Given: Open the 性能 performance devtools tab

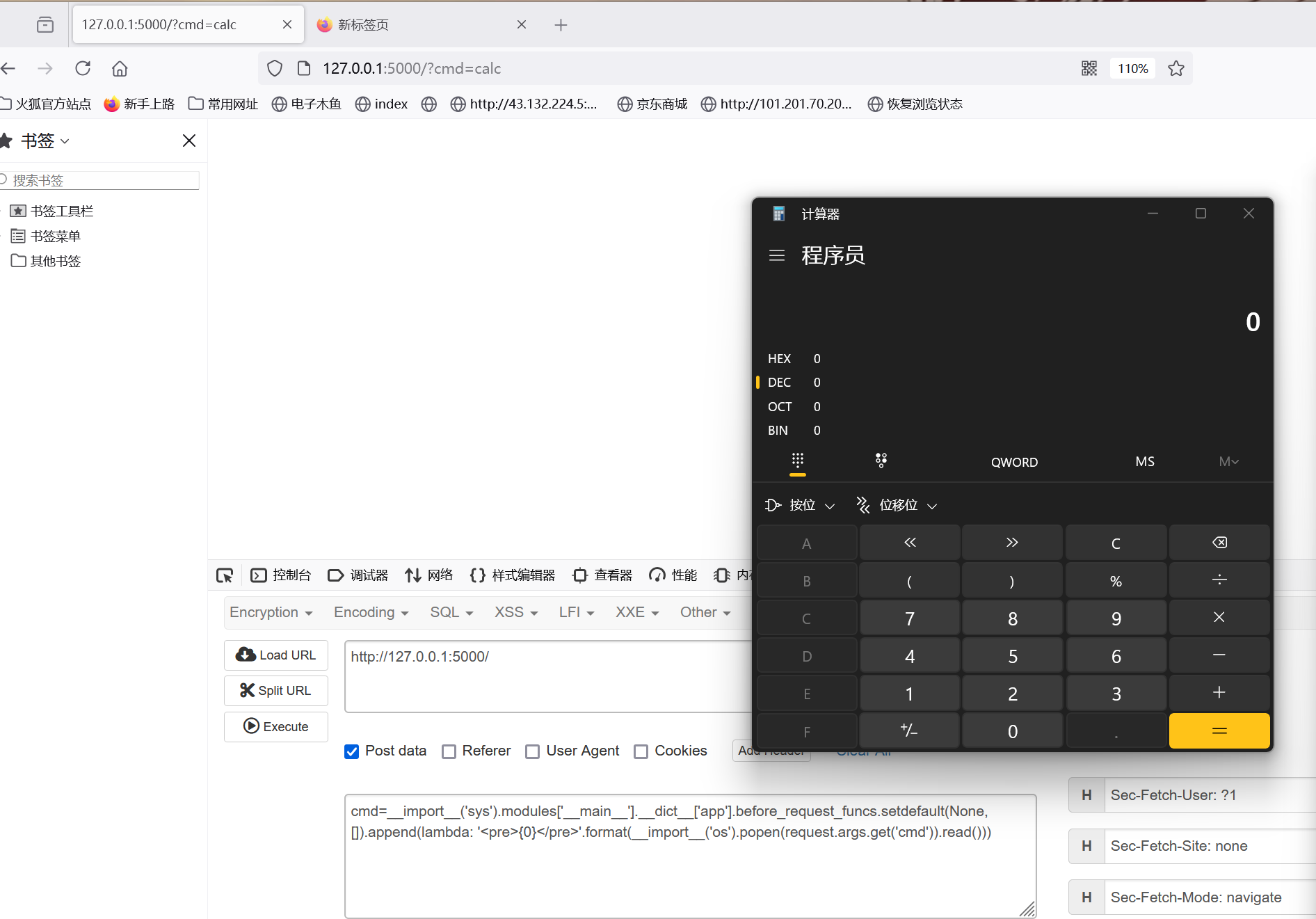Looking at the screenshot, I should coord(673,575).
